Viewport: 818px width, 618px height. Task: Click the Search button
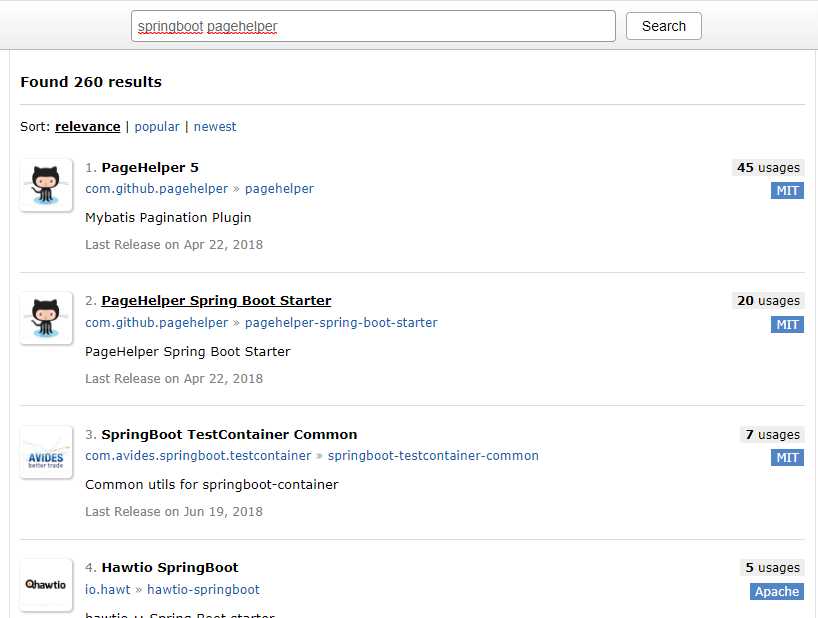coord(664,26)
